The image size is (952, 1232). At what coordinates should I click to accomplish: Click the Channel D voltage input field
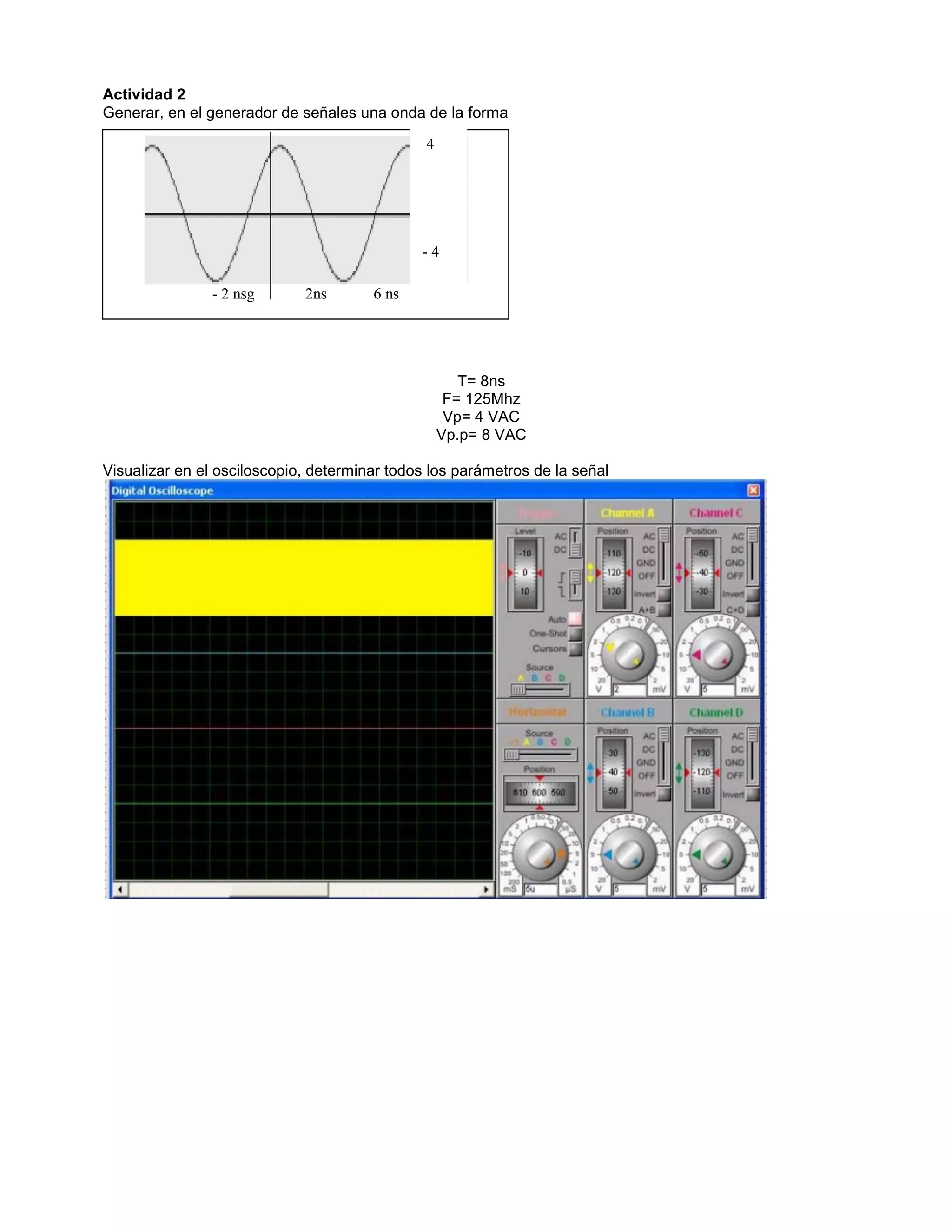click(718, 889)
